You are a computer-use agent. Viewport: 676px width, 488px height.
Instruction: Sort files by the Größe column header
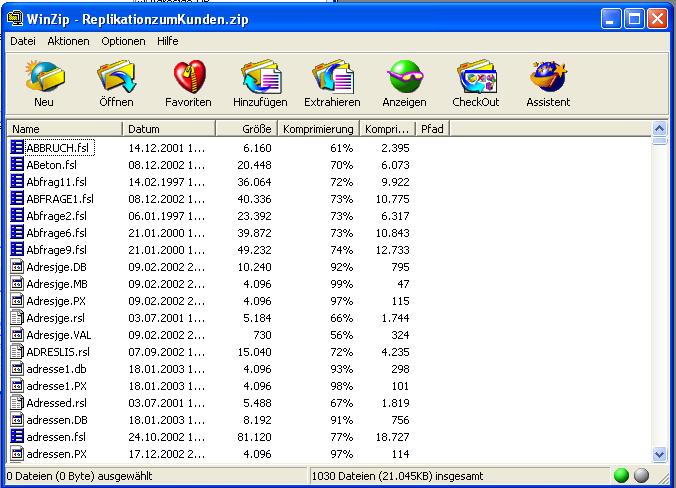click(247, 129)
